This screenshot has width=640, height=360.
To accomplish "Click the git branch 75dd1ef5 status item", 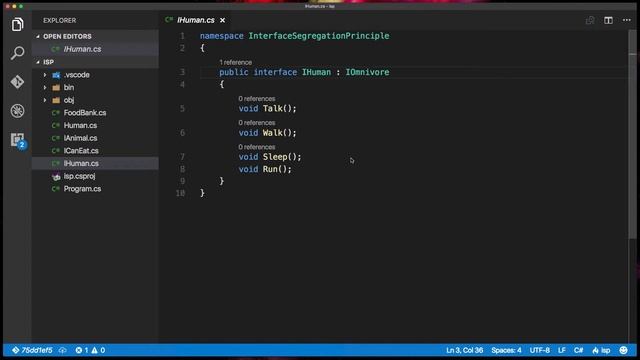I will pos(32,350).
